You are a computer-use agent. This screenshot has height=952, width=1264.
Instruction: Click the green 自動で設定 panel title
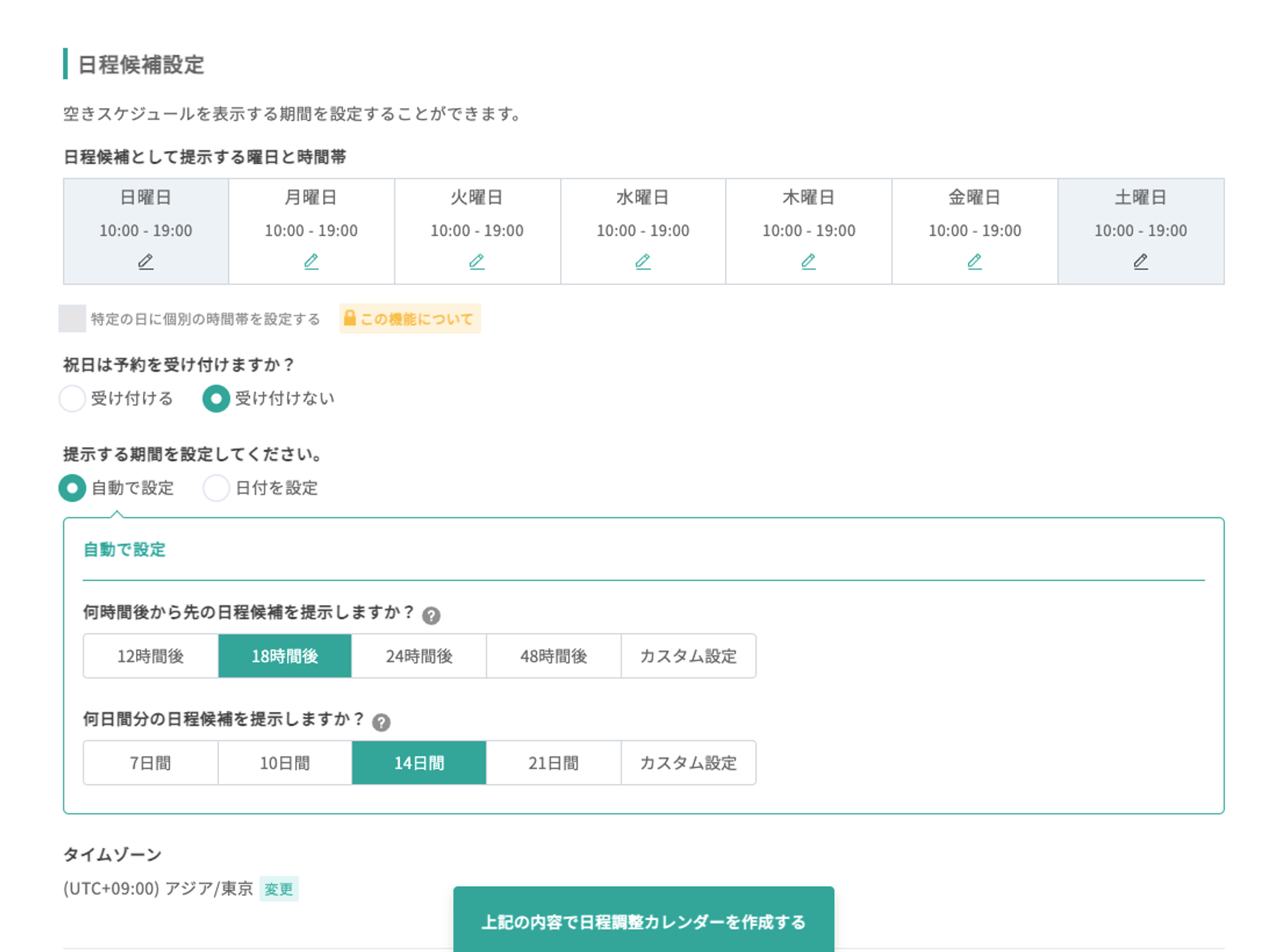(x=125, y=550)
